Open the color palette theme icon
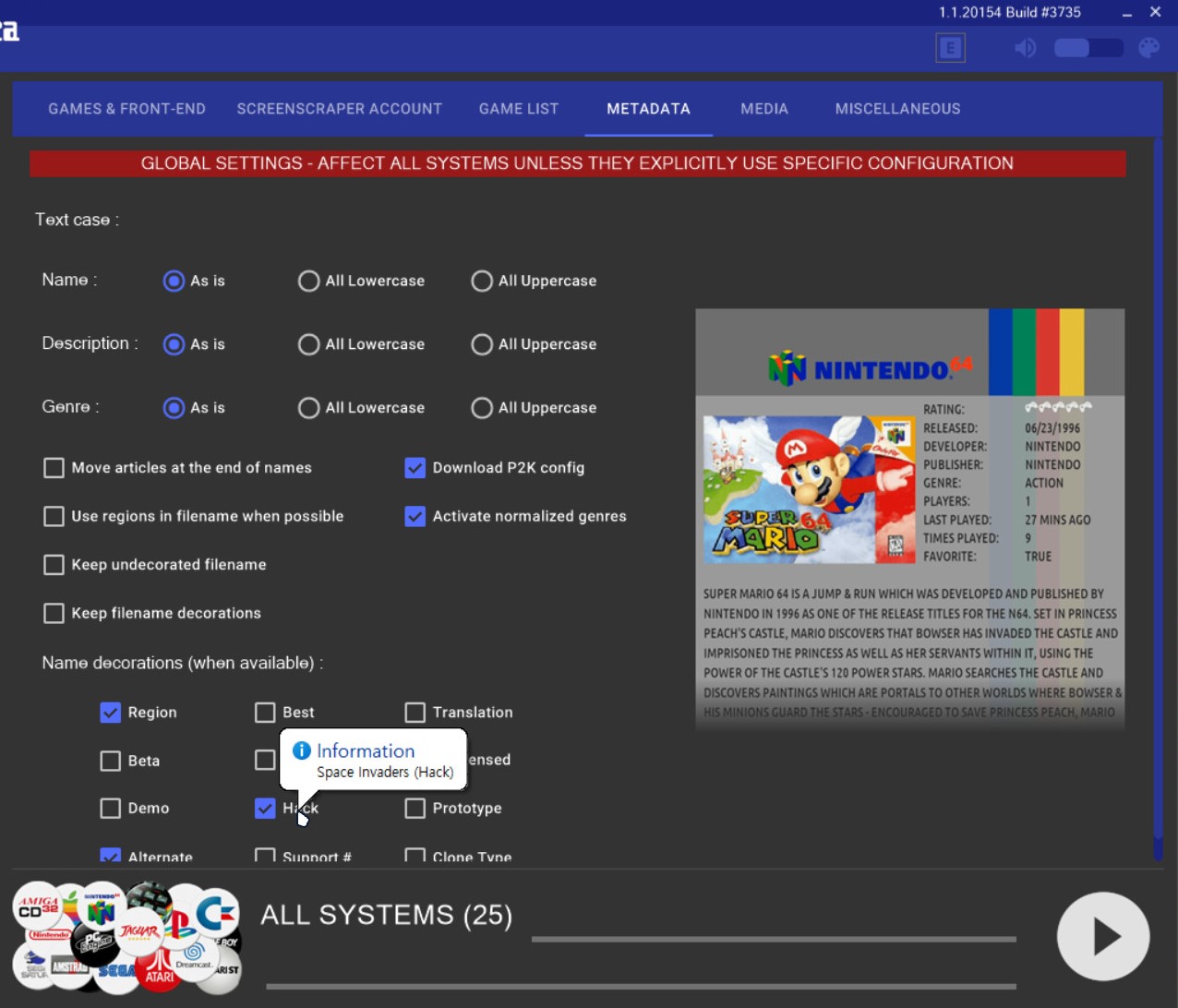This screenshot has height=1008, width=1178. [1148, 48]
